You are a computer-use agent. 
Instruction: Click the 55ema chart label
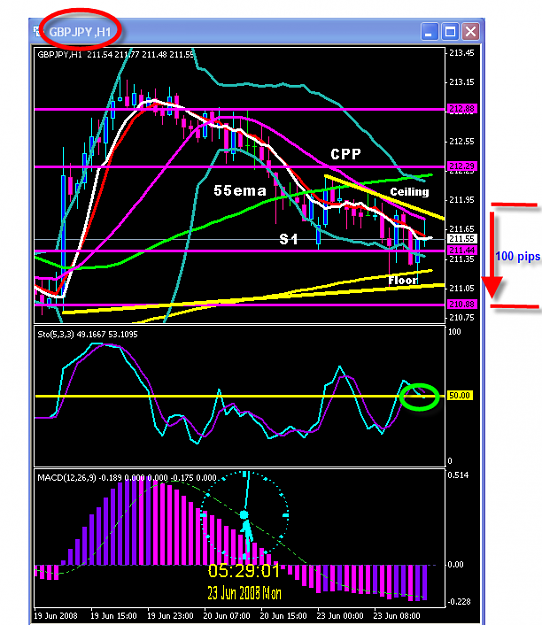(x=240, y=191)
